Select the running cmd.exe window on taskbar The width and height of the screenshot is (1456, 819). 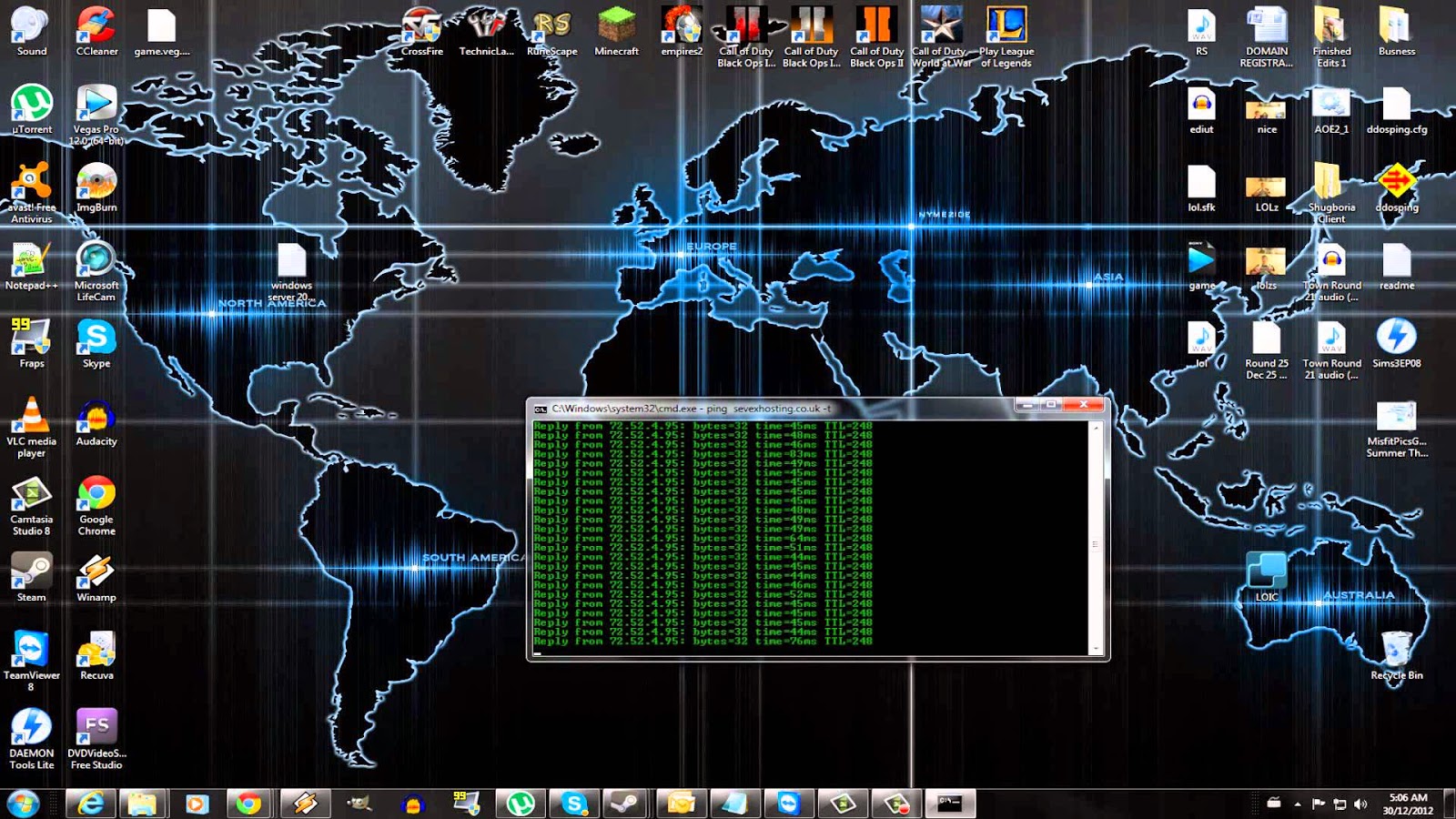click(948, 802)
